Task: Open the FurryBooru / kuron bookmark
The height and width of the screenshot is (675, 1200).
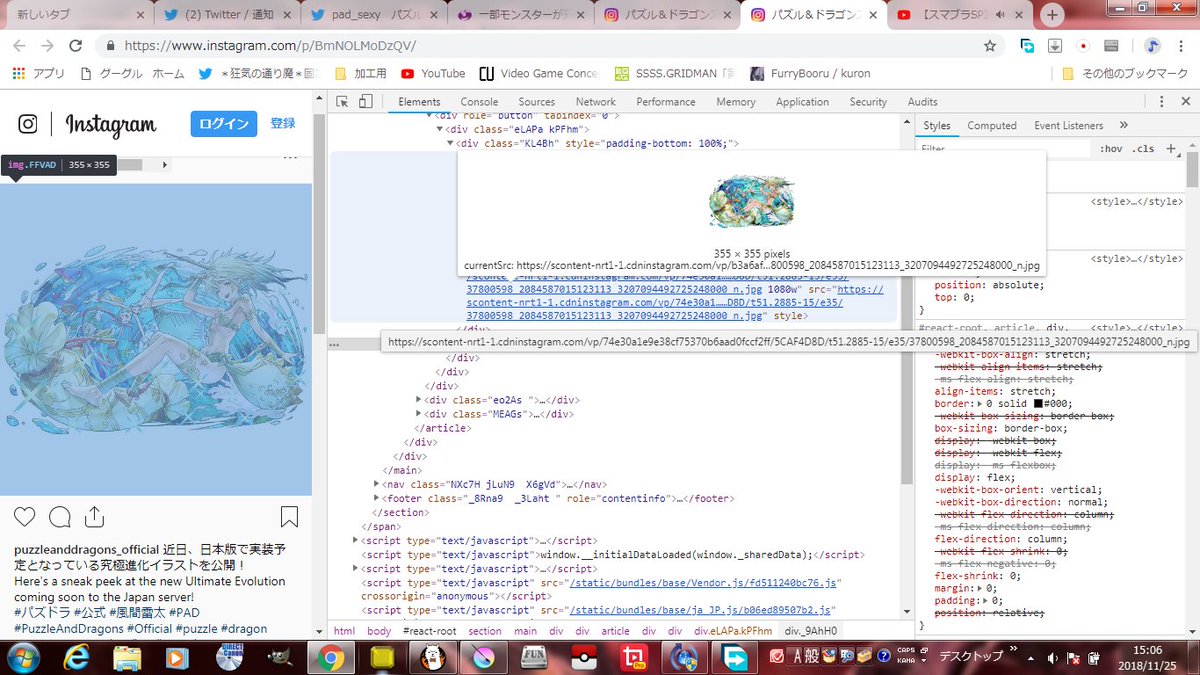Action: click(x=809, y=73)
